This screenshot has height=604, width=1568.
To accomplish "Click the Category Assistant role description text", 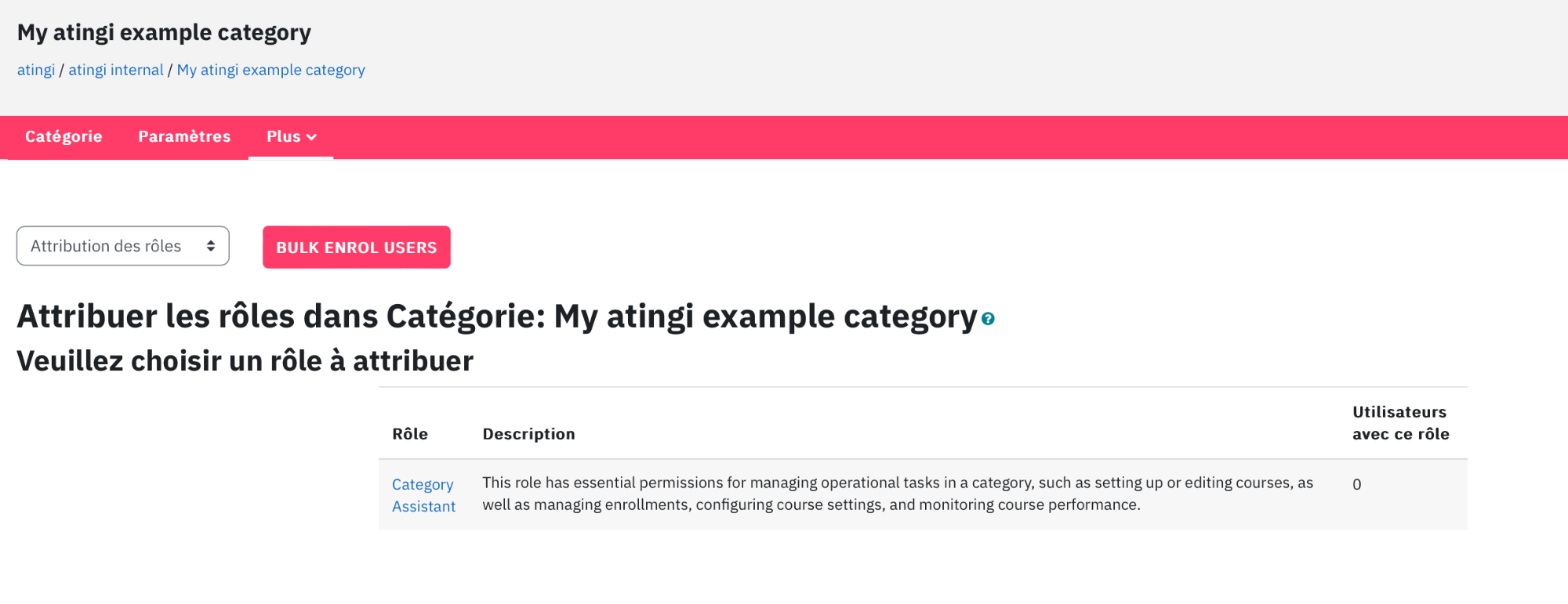I will (898, 494).
